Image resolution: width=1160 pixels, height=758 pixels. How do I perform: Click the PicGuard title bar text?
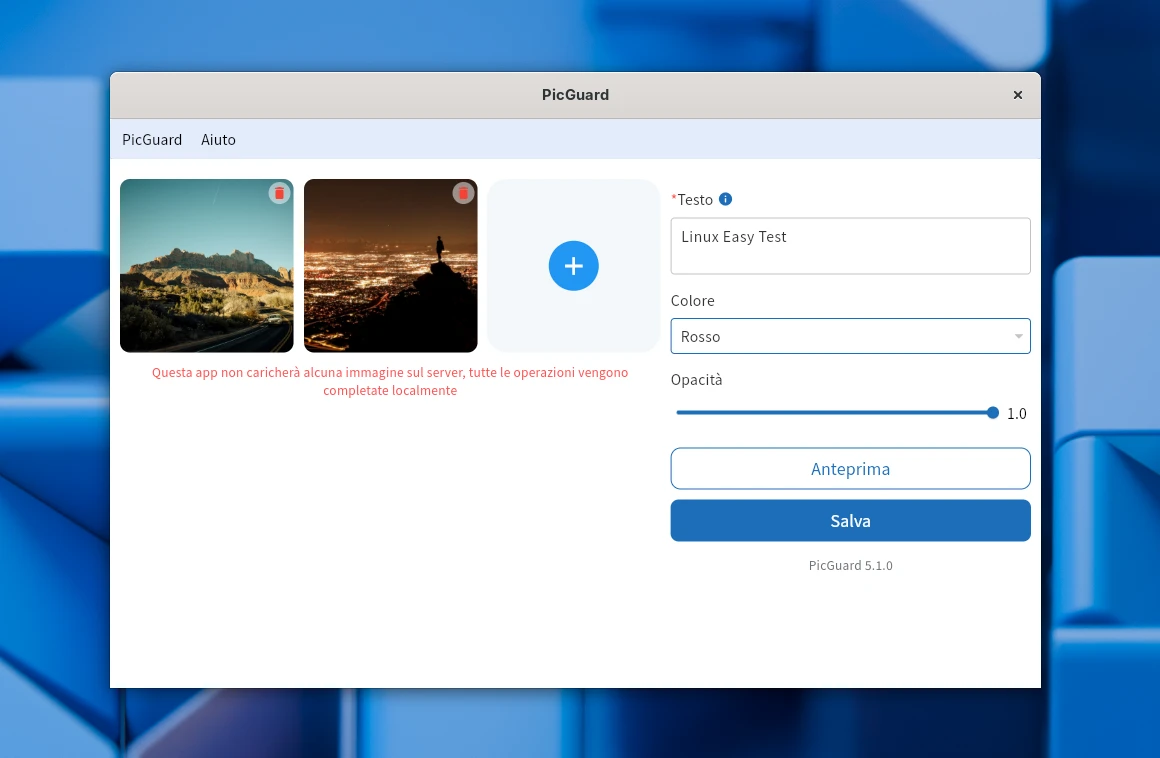pos(575,95)
